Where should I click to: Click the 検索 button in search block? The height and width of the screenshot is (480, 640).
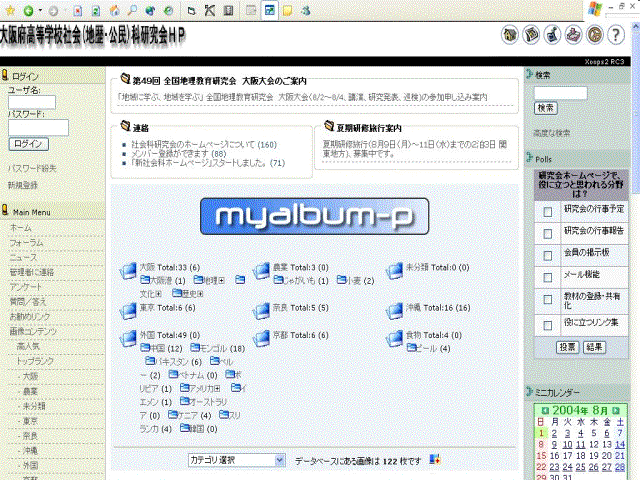(546, 108)
